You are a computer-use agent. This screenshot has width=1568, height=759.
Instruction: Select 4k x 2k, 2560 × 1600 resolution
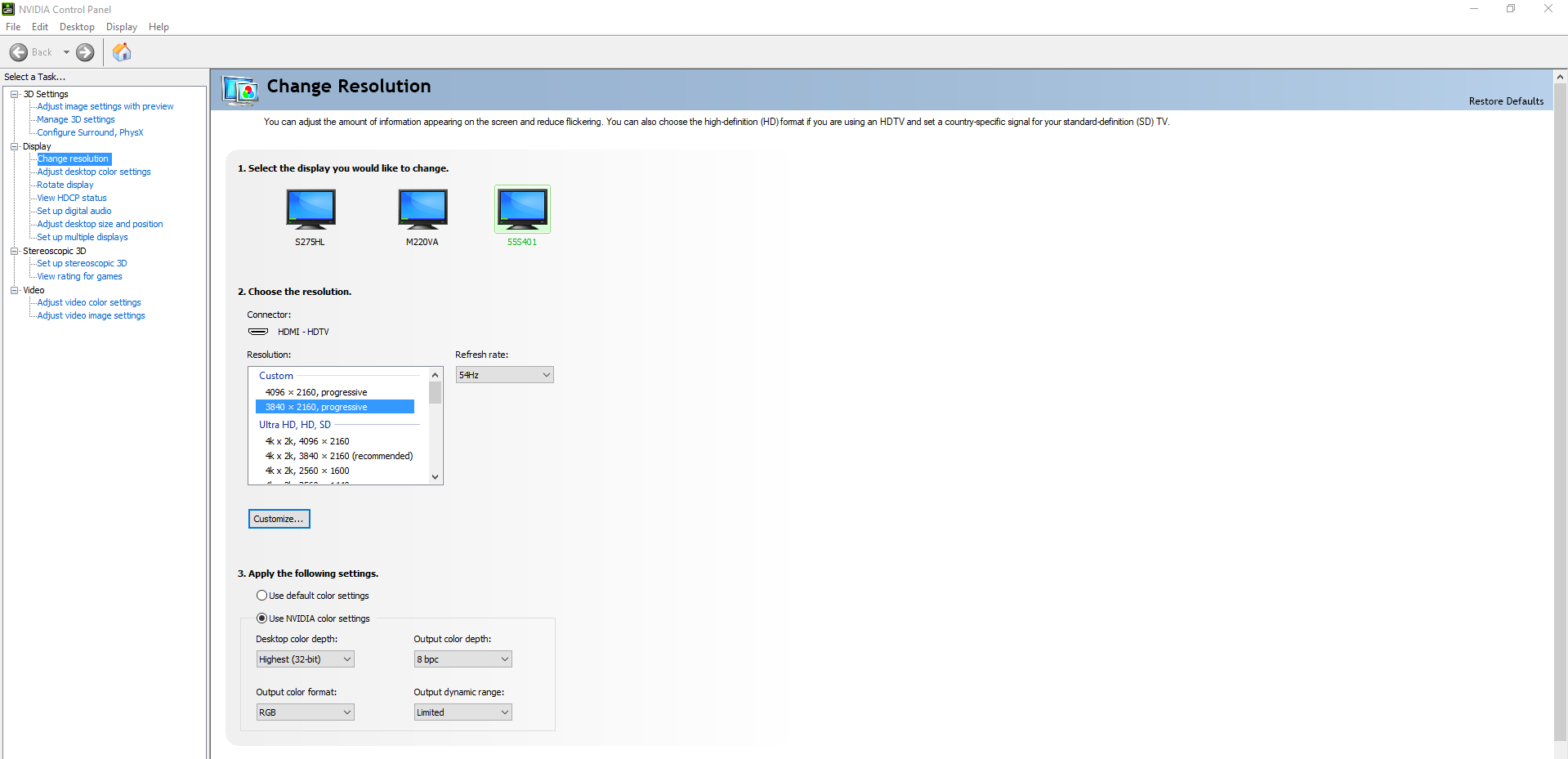coord(307,471)
